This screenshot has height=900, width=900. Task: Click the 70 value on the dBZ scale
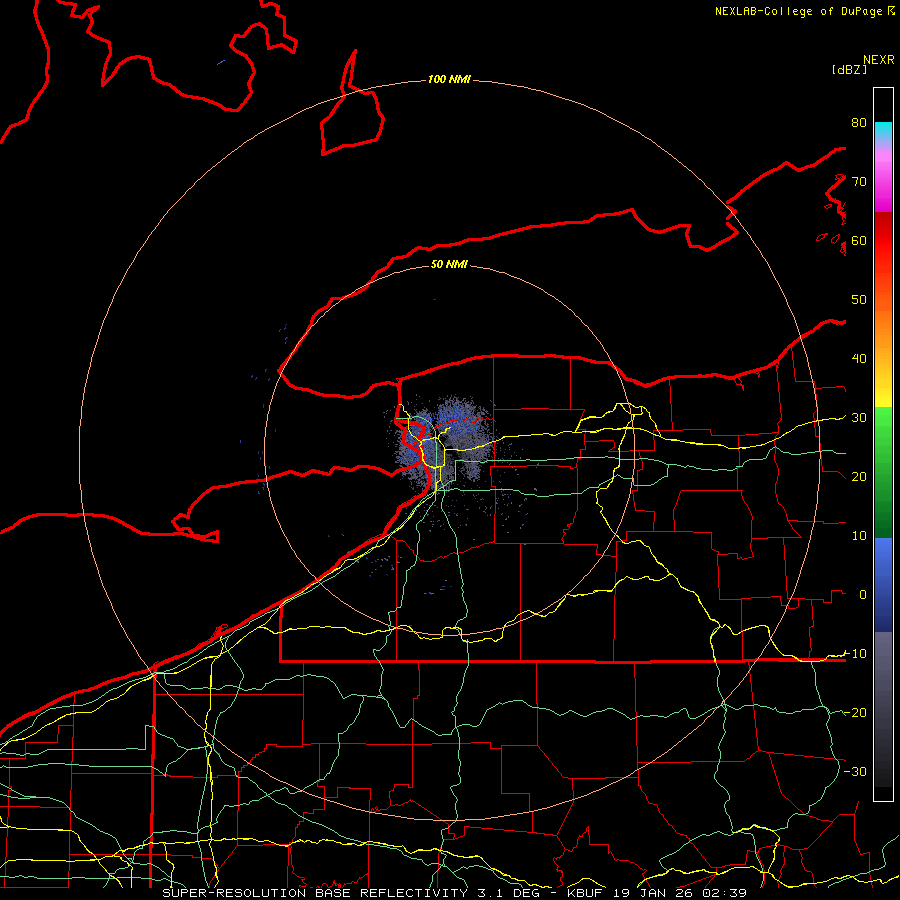tap(859, 181)
